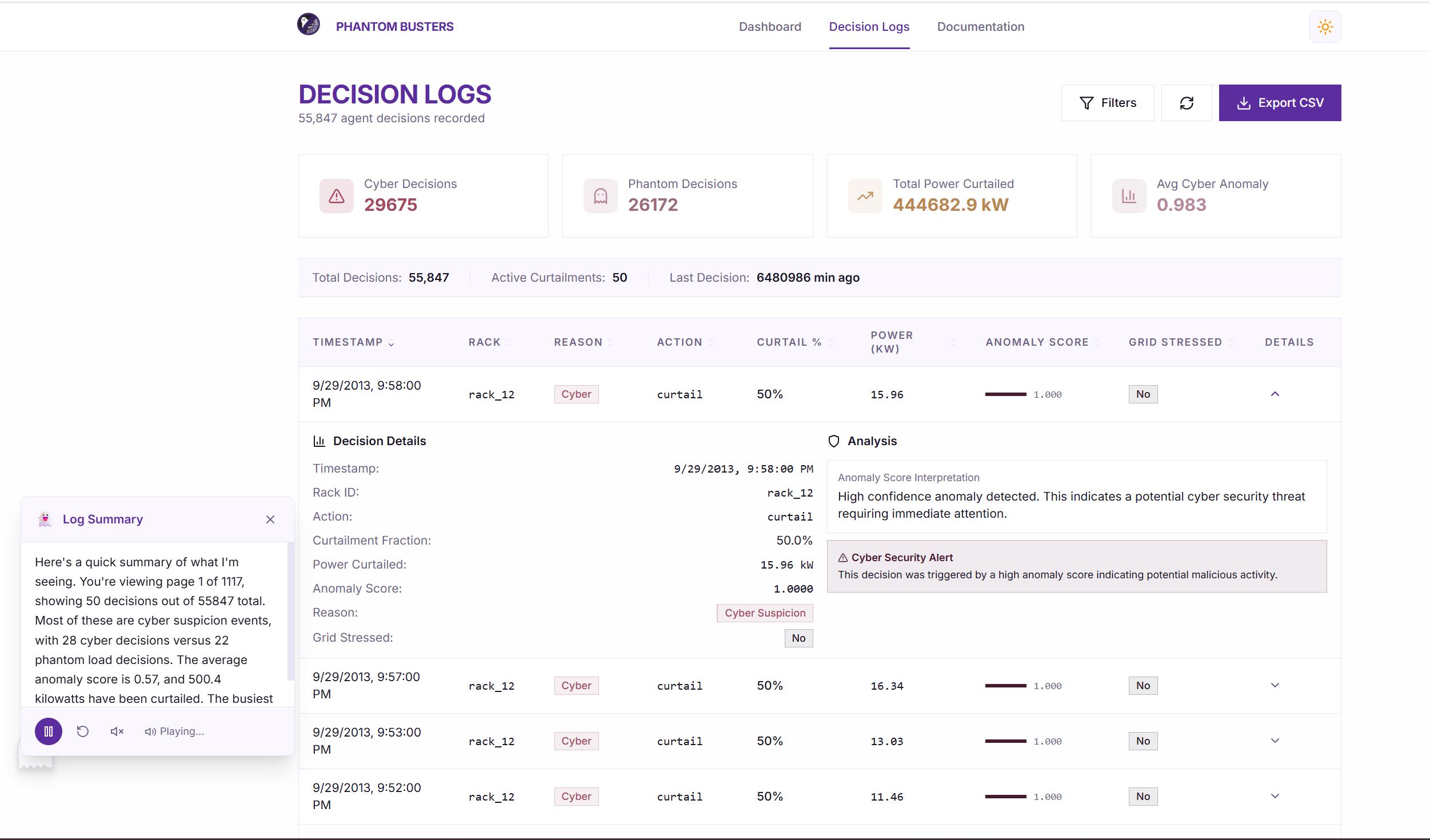This screenshot has height=840, width=1430.
Task: Click the refresh logs icon button
Action: tap(1187, 103)
